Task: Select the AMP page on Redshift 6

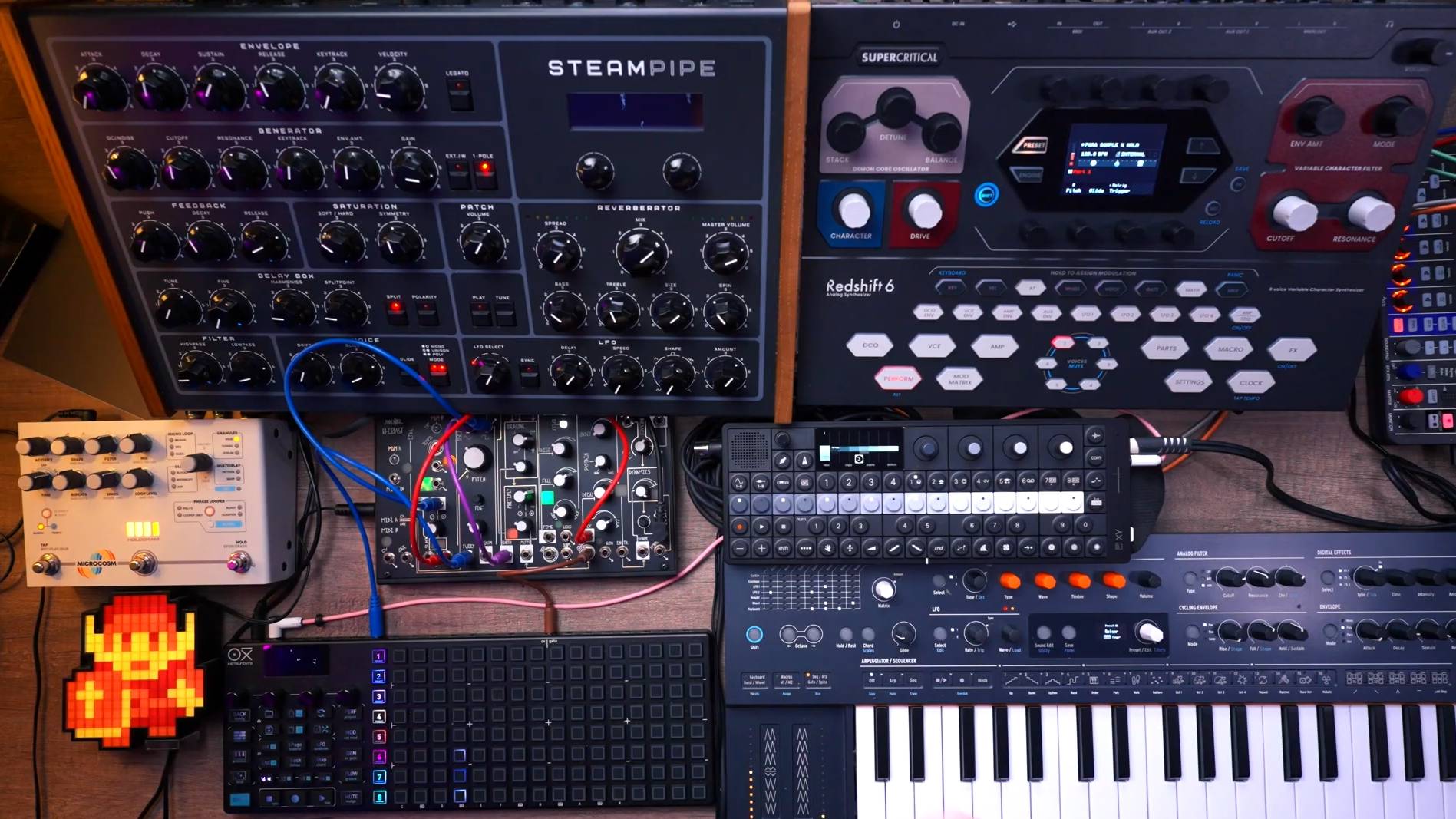Action: (996, 347)
